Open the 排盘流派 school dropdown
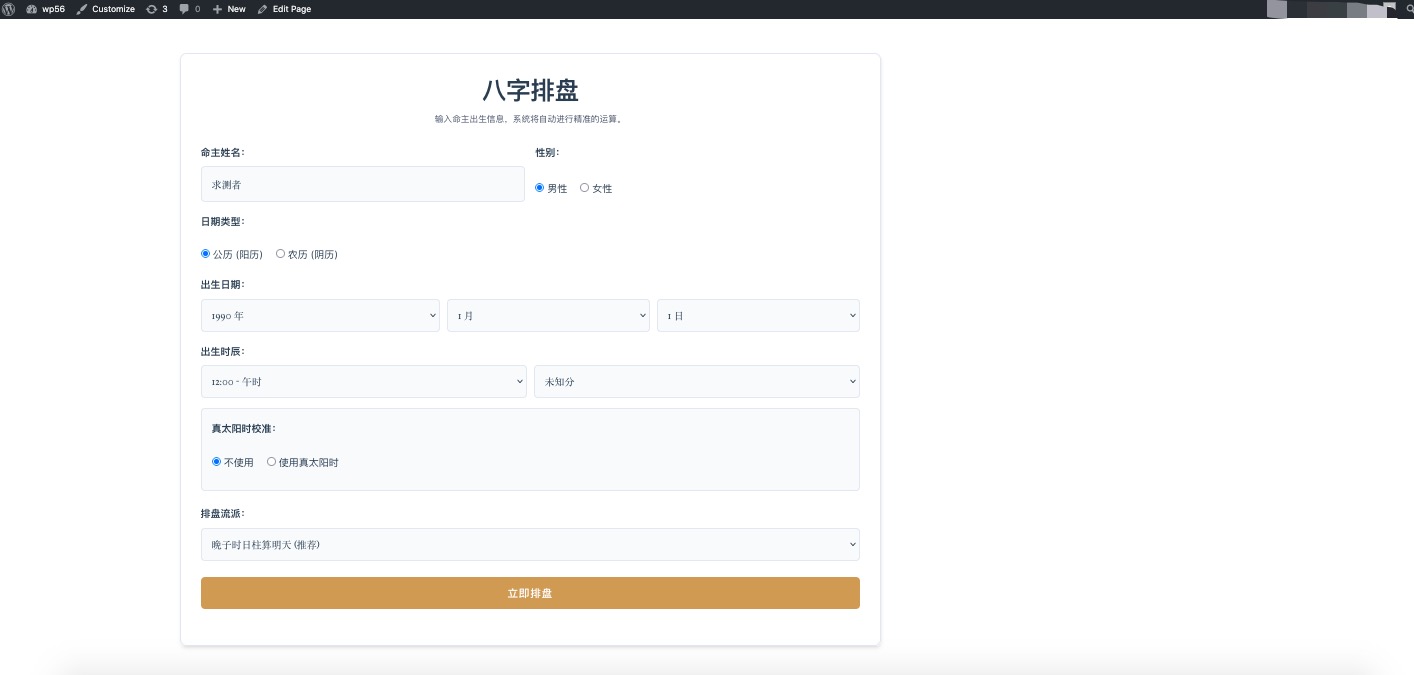The height and width of the screenshot is (675, 1414). (530, 544)
